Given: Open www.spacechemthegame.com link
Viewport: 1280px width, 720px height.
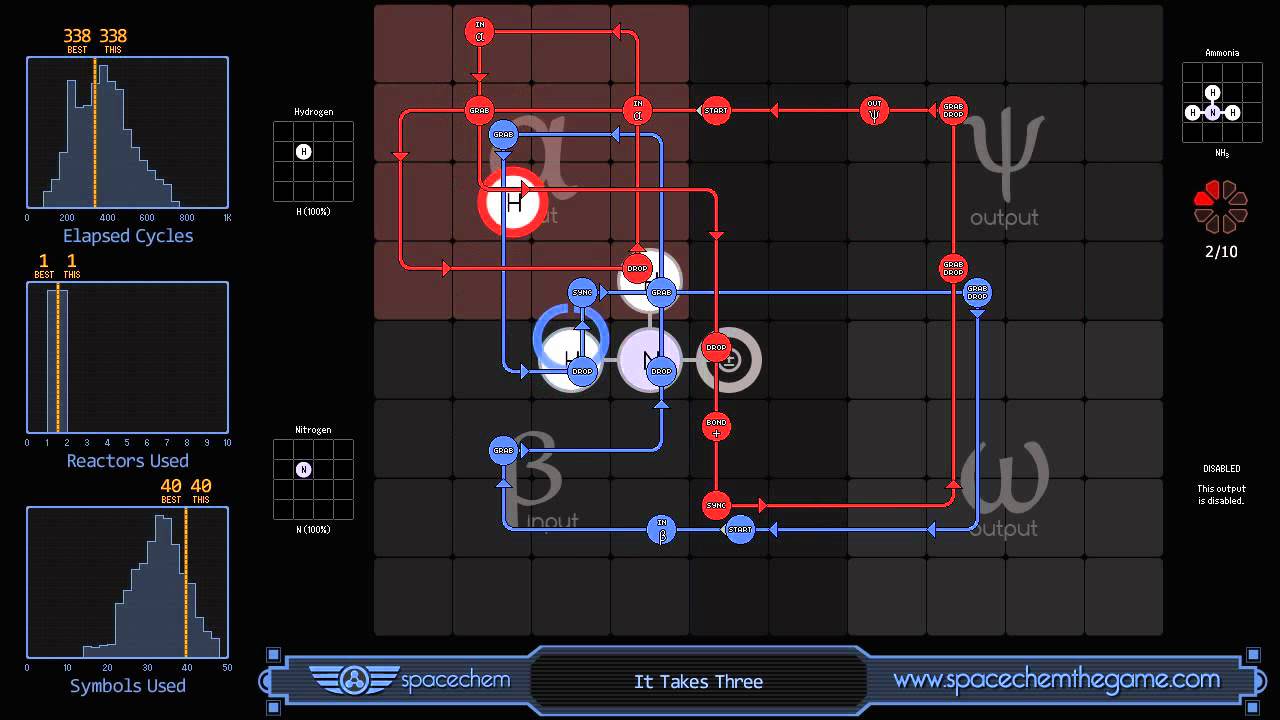Looking at the screenshot, I should tap(1056, 680).
